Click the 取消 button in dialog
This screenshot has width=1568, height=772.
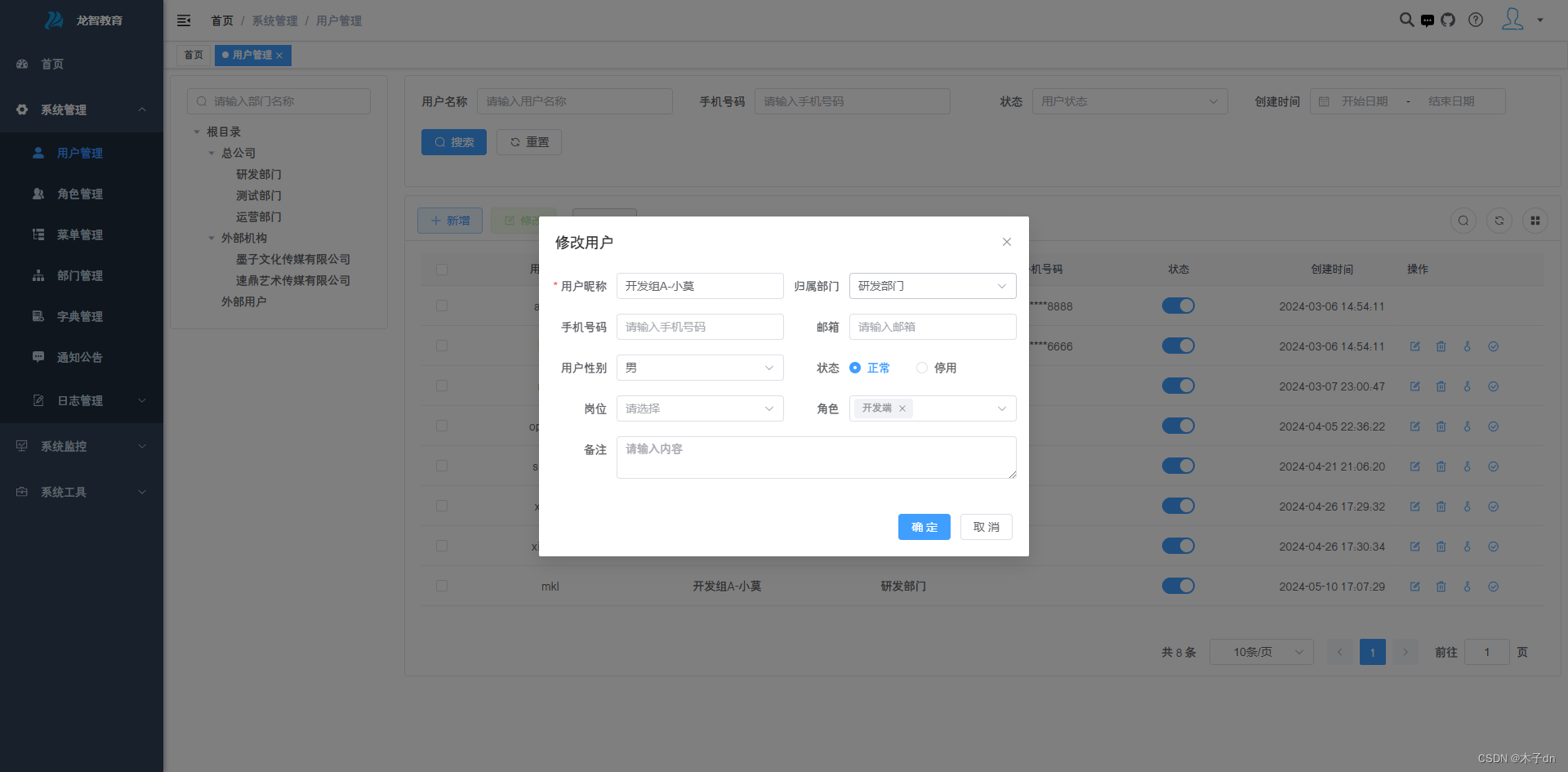coord(987,527)
